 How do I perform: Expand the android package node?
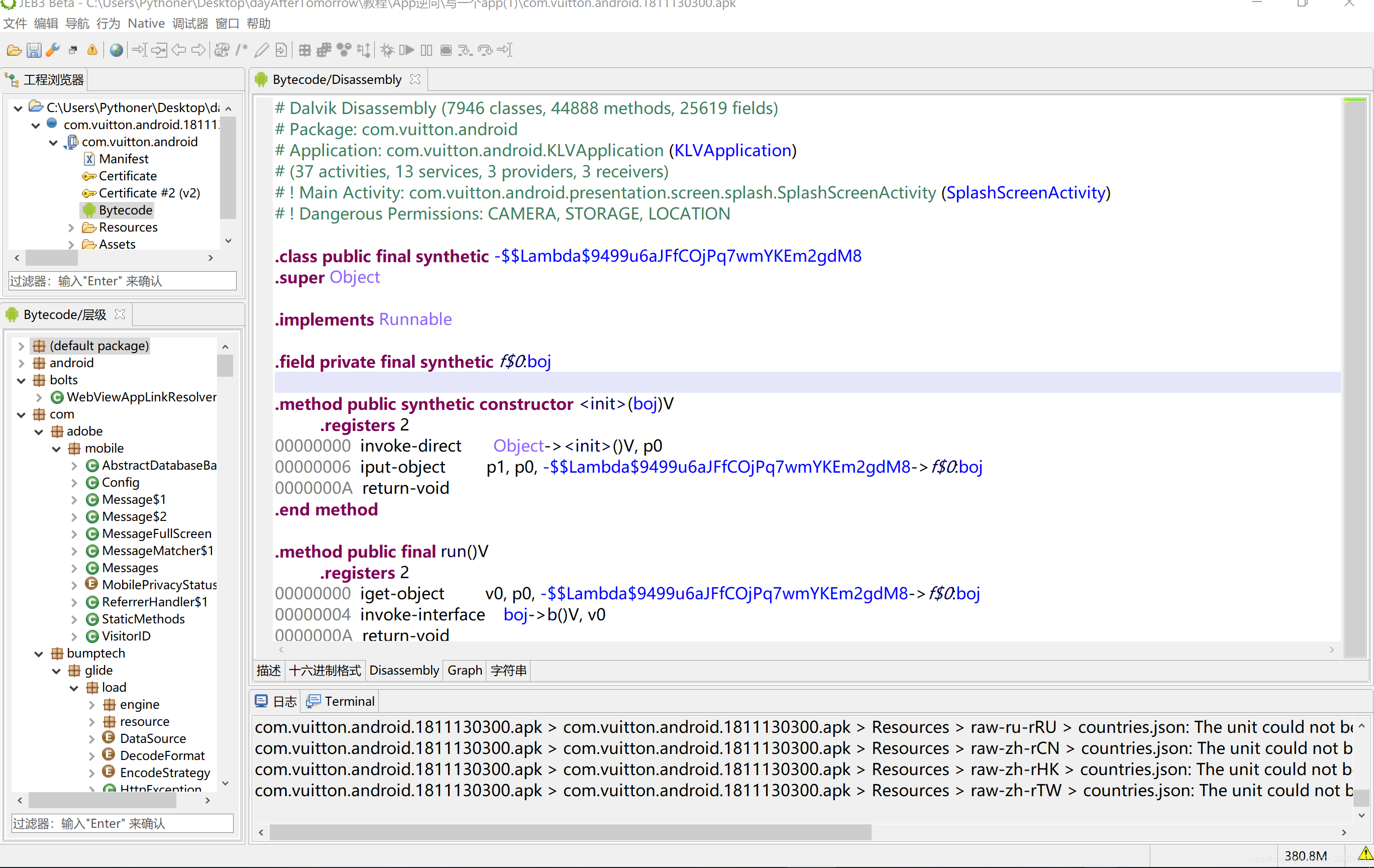coord(21,363)
